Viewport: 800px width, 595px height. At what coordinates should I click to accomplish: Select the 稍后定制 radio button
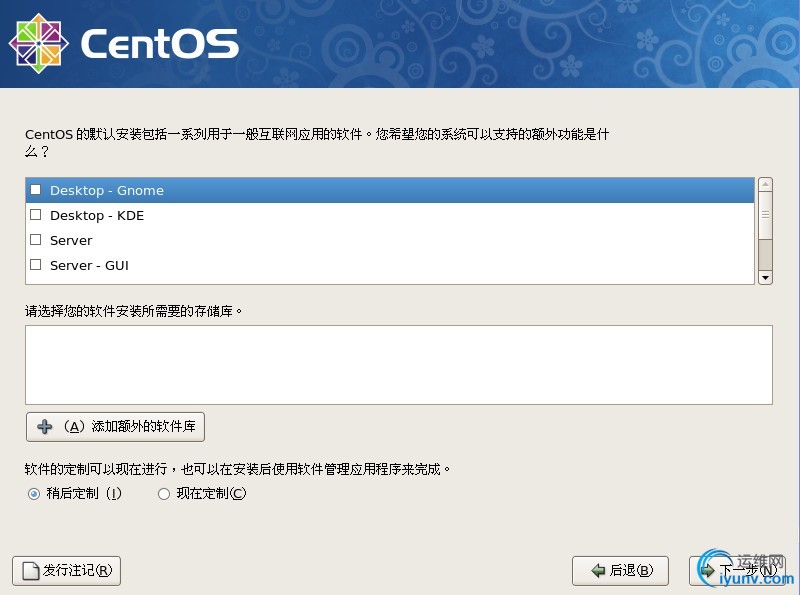pos(34,494)
